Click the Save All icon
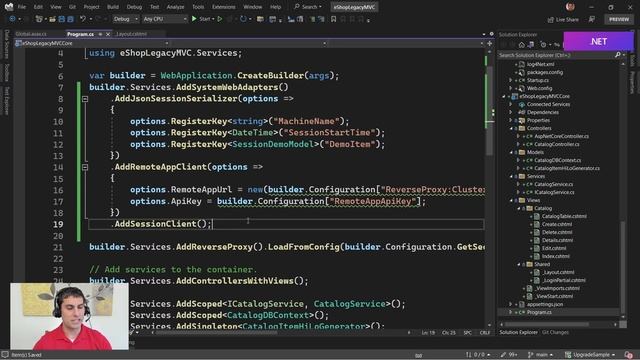Image resolution: width=640 pixels, height=360 pixels. (x=70, y=19)
